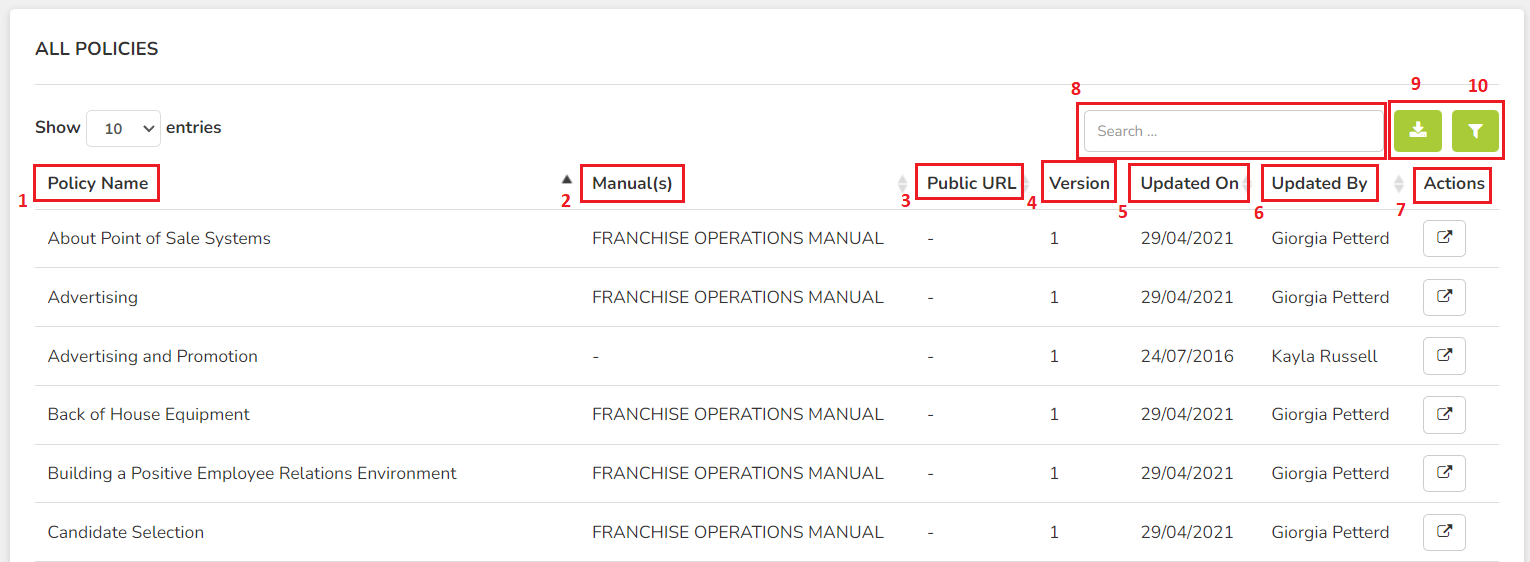The height and width of the screenshot is (562, 1530).
Task: Click the green download export icon
Action: tap(1417, 131)
